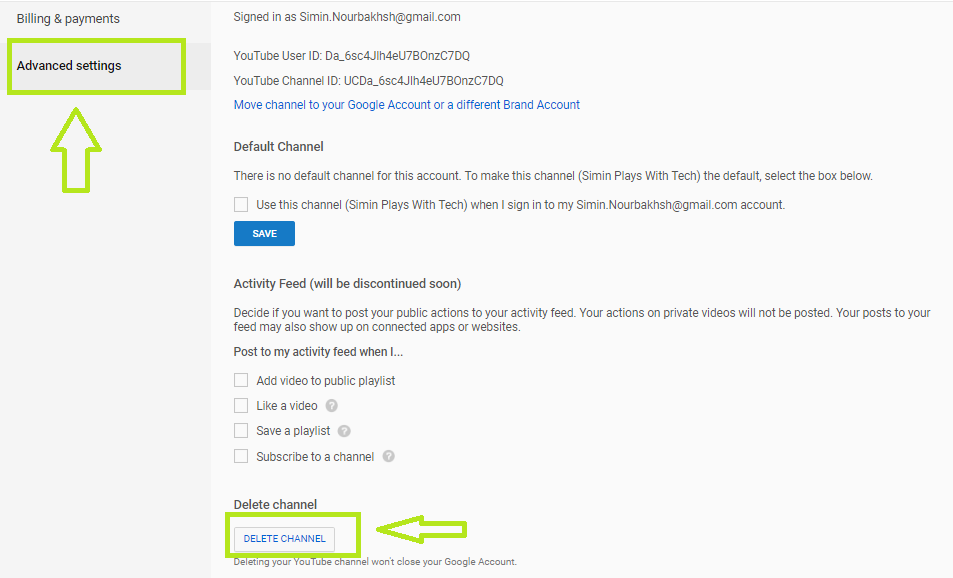Open Billing & payments in the sidebar
The height and width of the screenshot is (578, 953).
pyautogui.click(x=68, y=19)
